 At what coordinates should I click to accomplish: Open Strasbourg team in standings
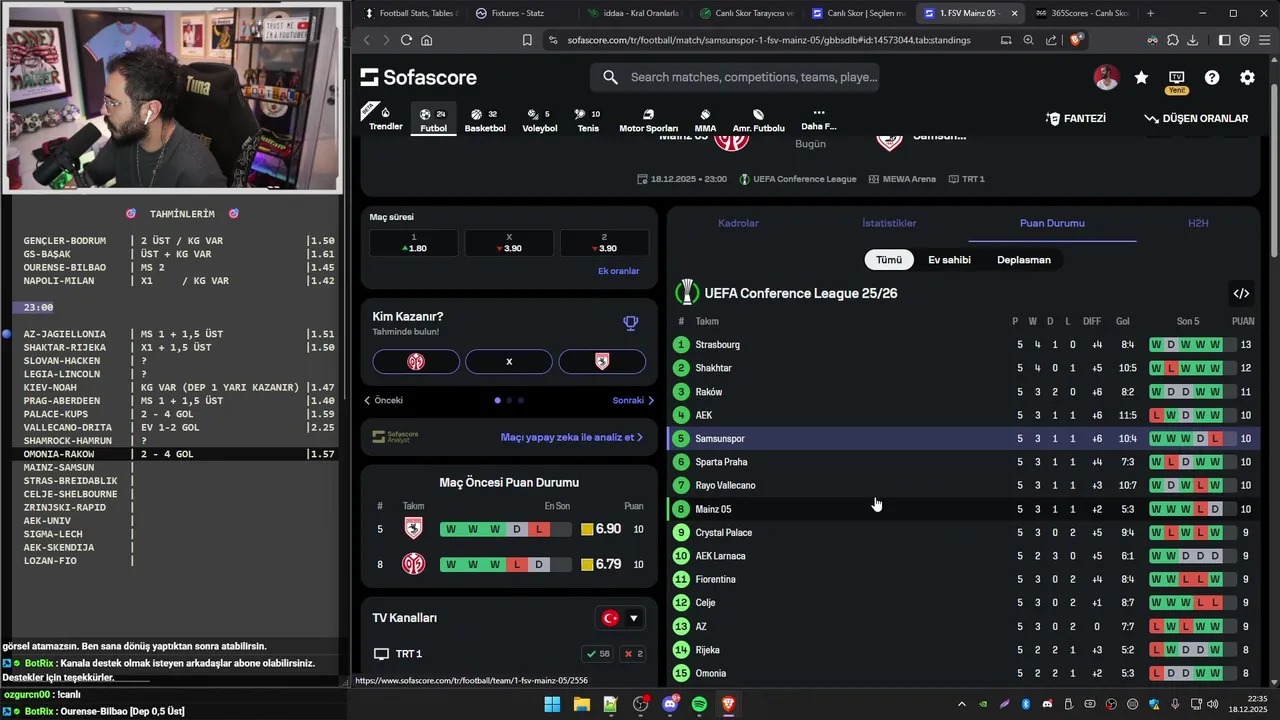(717, 345)
